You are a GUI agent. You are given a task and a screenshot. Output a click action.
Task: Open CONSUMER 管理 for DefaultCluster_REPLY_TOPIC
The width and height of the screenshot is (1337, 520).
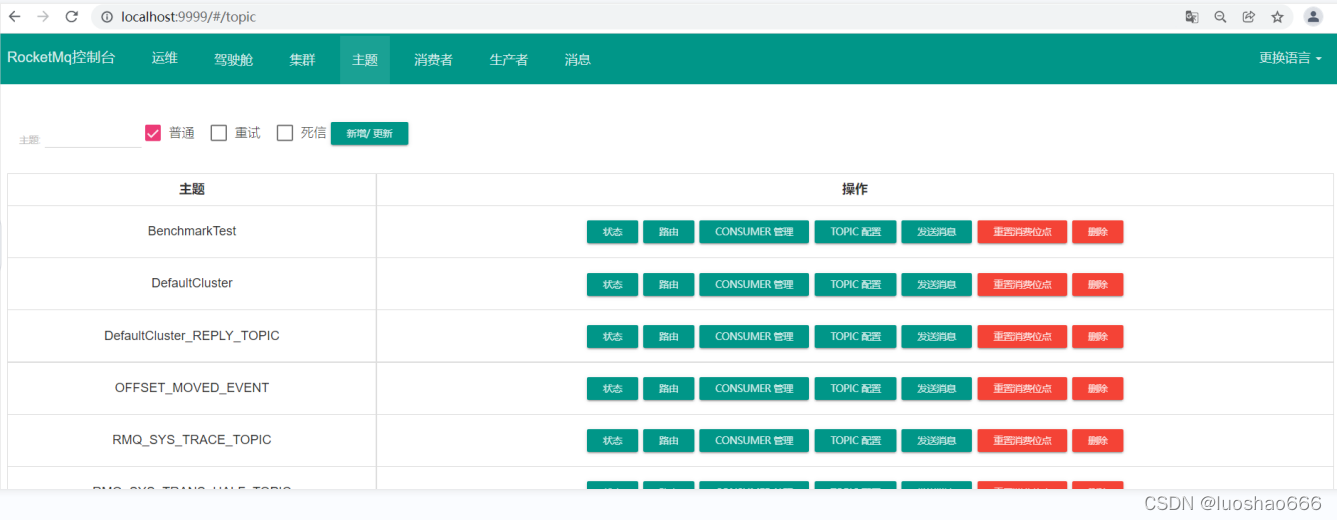click(x=754, y=337)
